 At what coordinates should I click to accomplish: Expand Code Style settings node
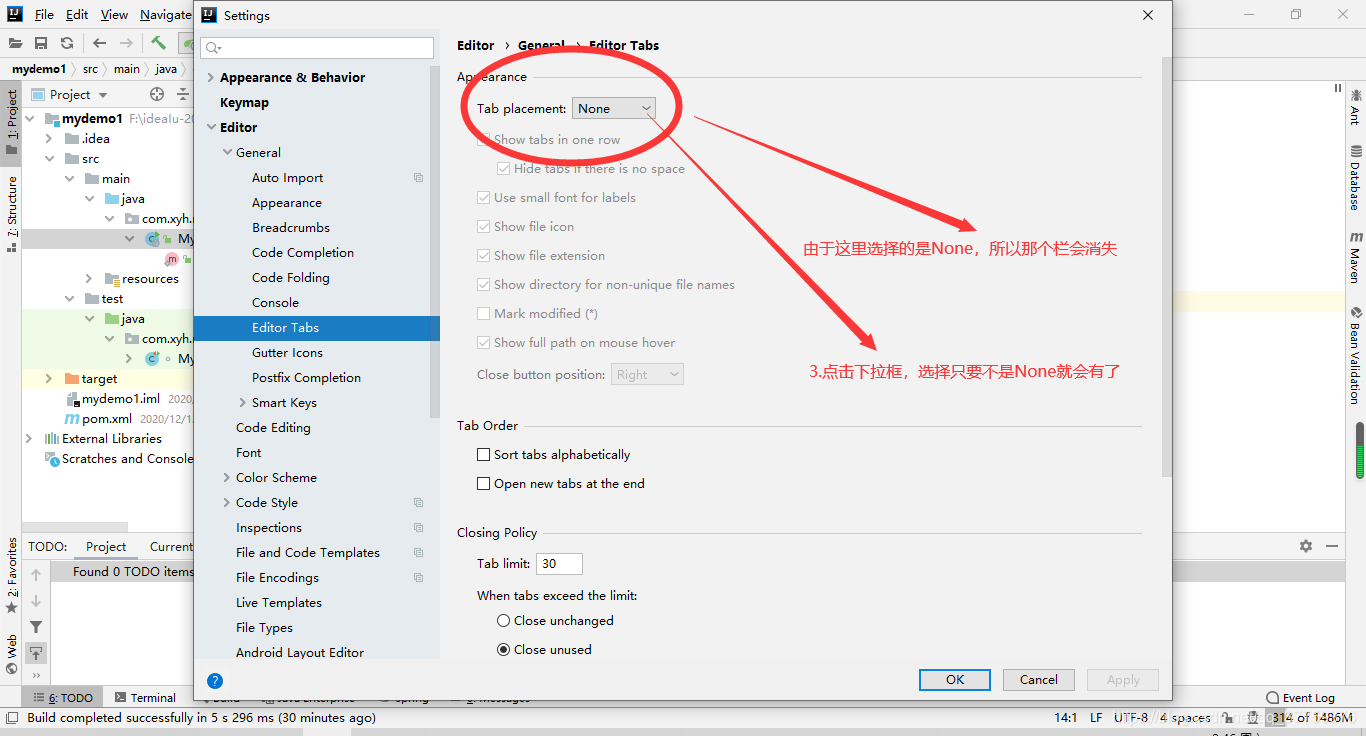coord(227,503)
